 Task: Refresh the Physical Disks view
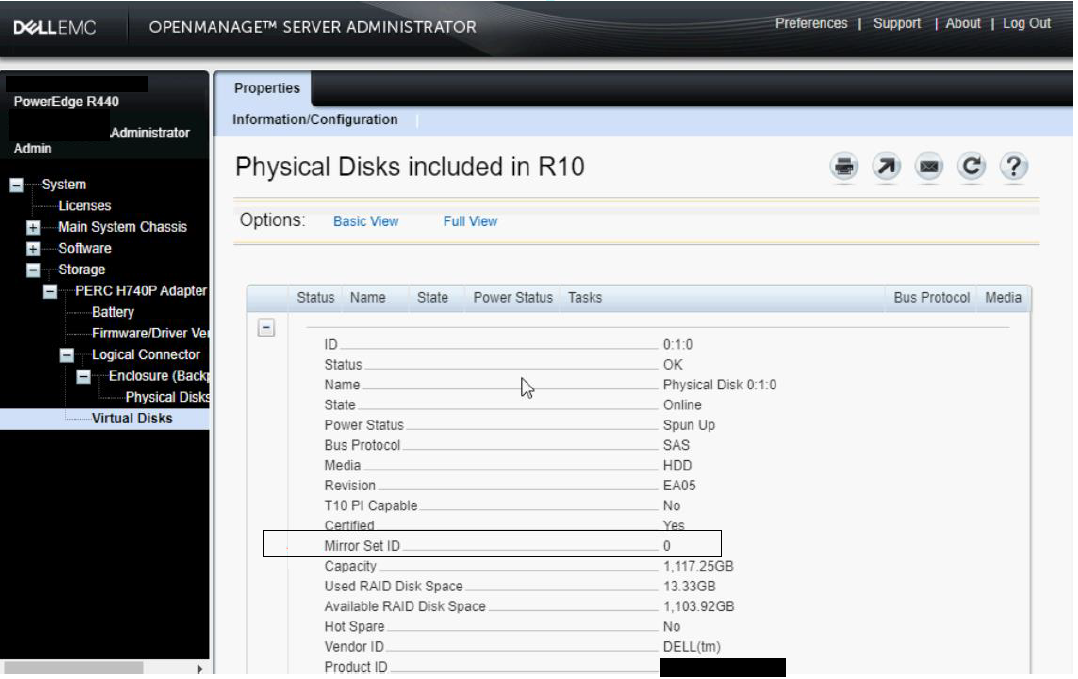(971, 167)
